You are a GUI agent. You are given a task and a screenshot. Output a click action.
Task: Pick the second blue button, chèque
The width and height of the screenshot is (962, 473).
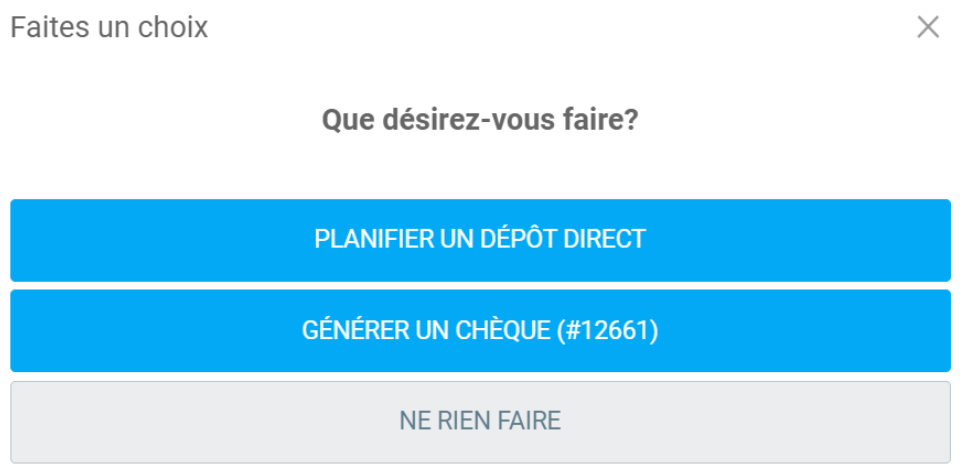tap(480, 331)
